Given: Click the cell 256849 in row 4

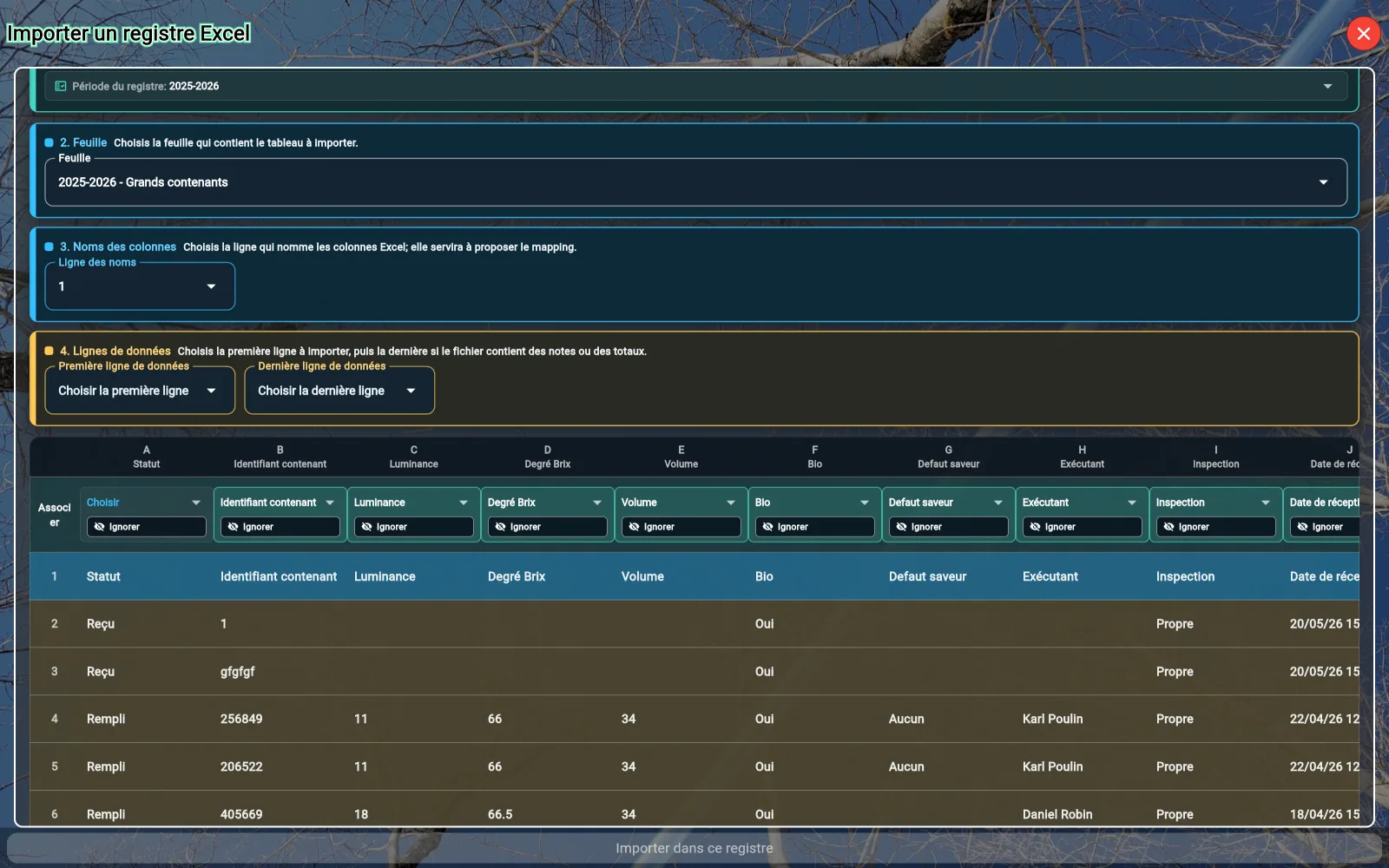Looking at the screenshot, I should 241,719.
